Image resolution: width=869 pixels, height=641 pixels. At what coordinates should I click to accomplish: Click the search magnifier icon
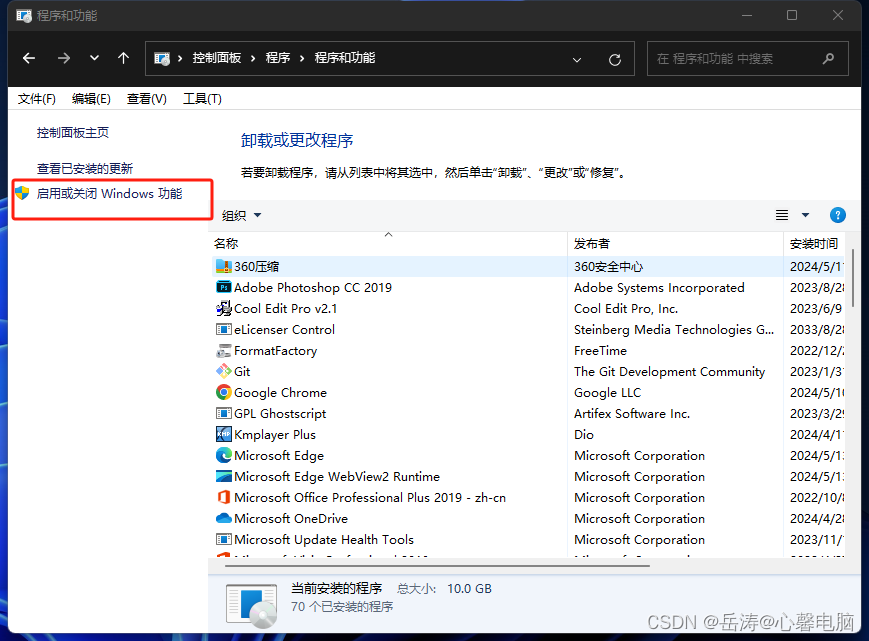[829, 58]
